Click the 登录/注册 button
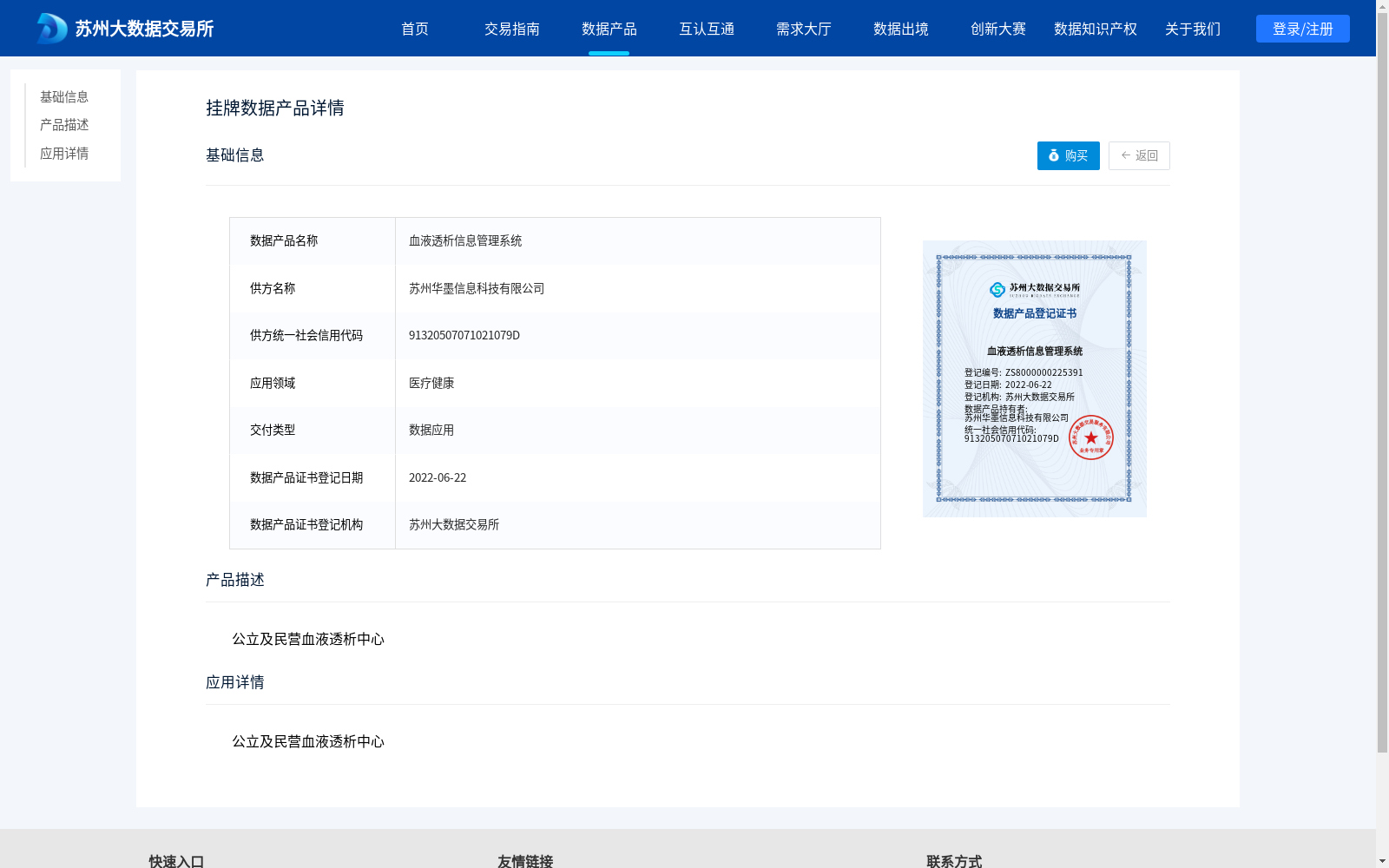 1303,29
